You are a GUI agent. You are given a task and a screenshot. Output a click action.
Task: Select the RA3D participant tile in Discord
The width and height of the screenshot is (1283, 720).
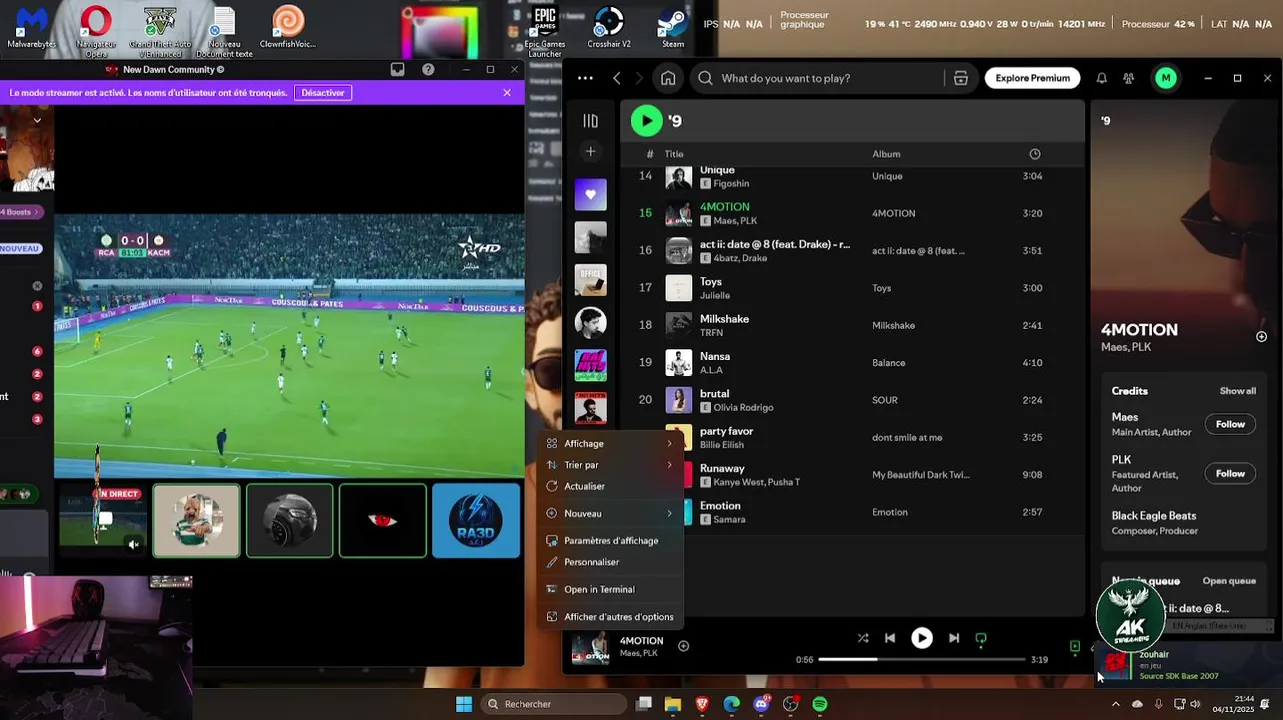[476, 520]
